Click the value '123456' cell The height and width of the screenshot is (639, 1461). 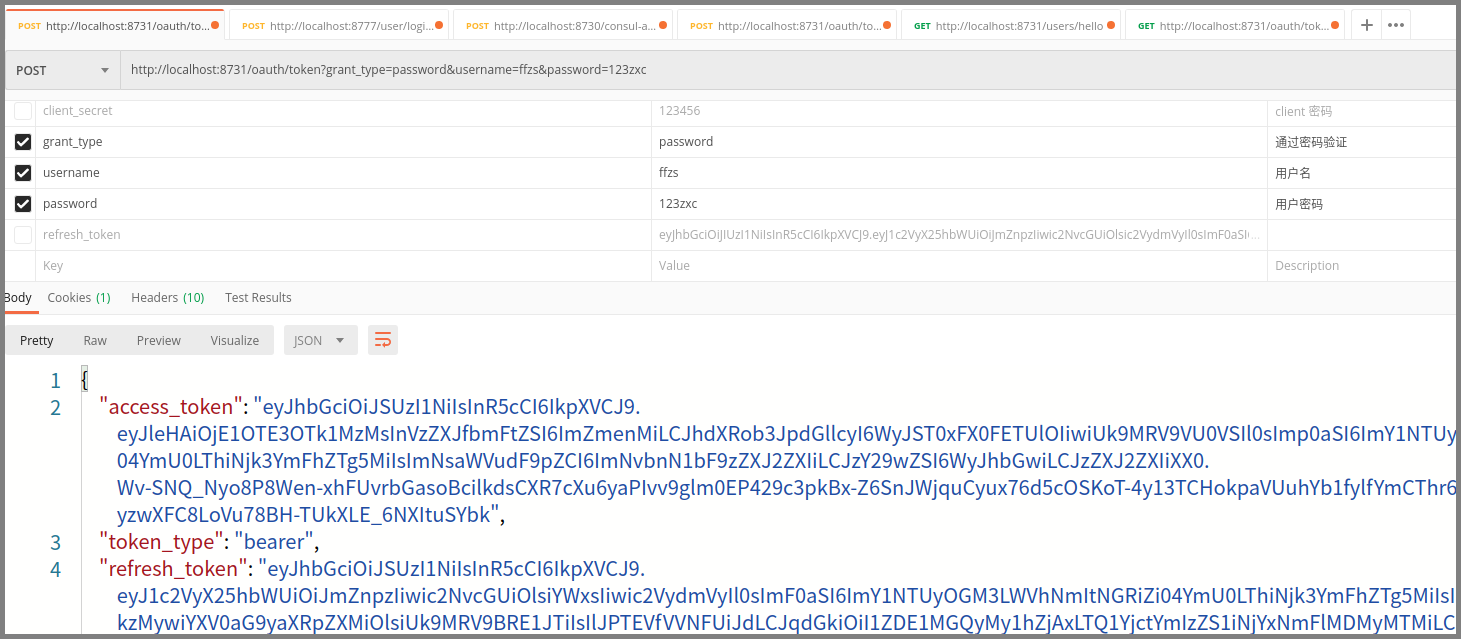(959, 111)
